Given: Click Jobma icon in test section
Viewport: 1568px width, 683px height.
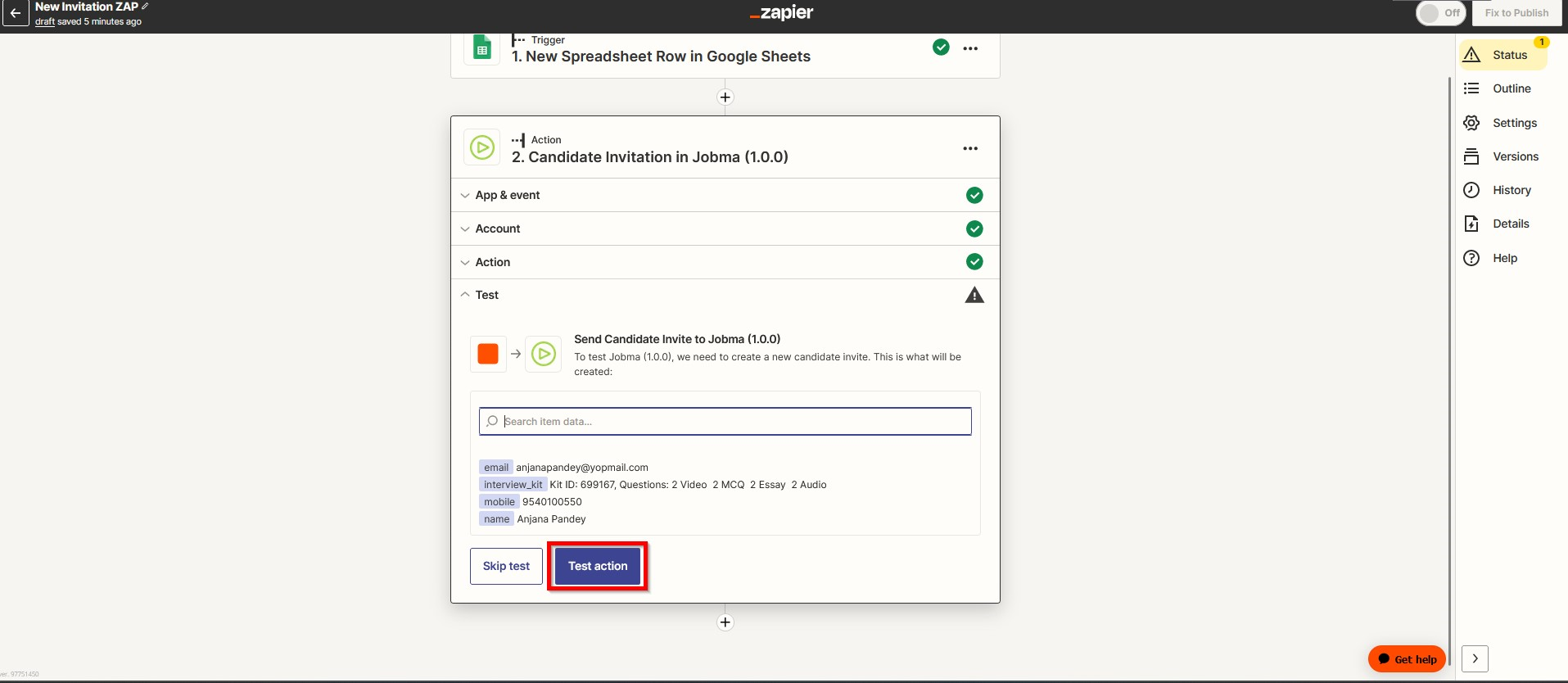Looking at the screenshot, I should (544, 354).
